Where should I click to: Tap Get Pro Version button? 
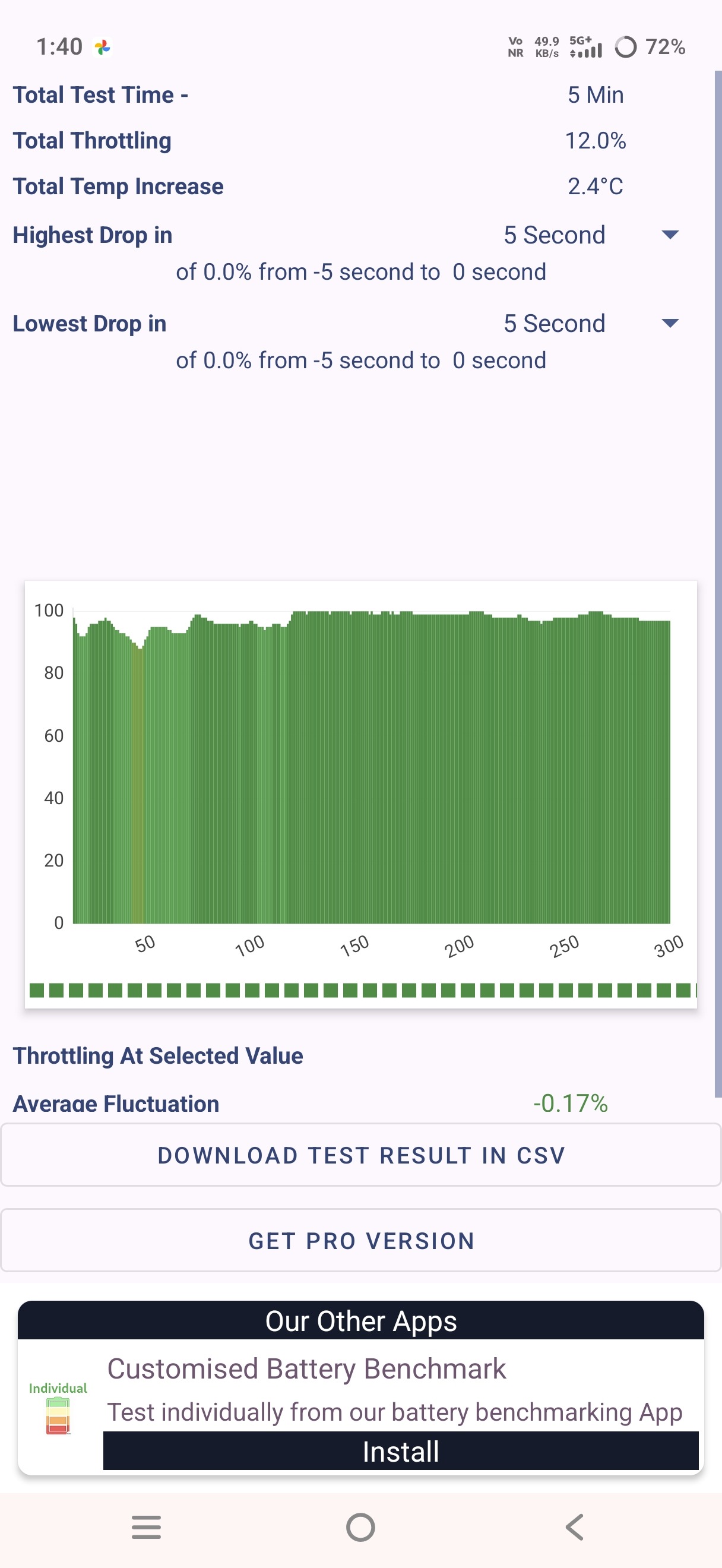click(x=362, y=1241)
